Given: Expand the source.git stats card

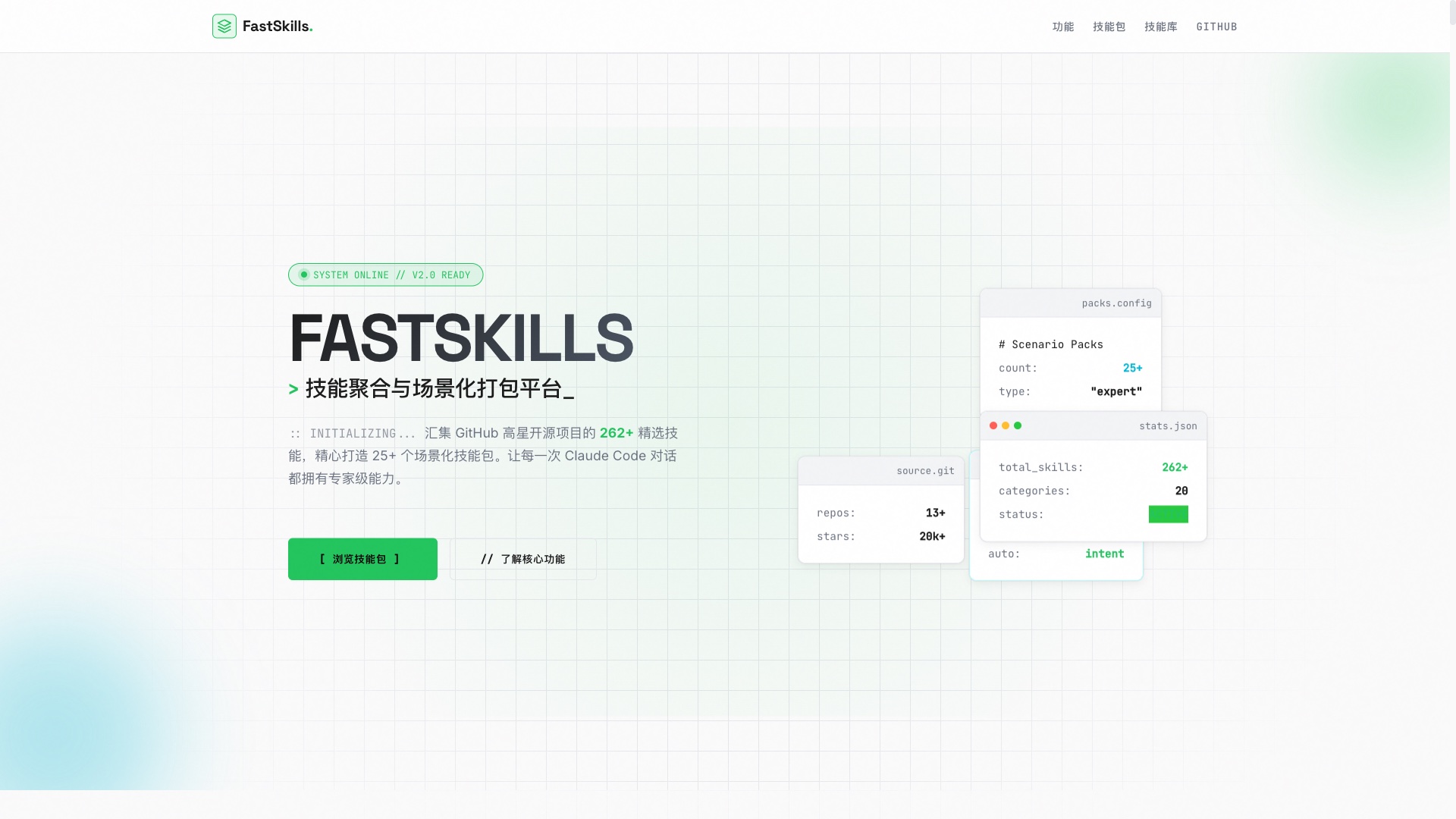Looking at the screenshot, I should (880, 508).
